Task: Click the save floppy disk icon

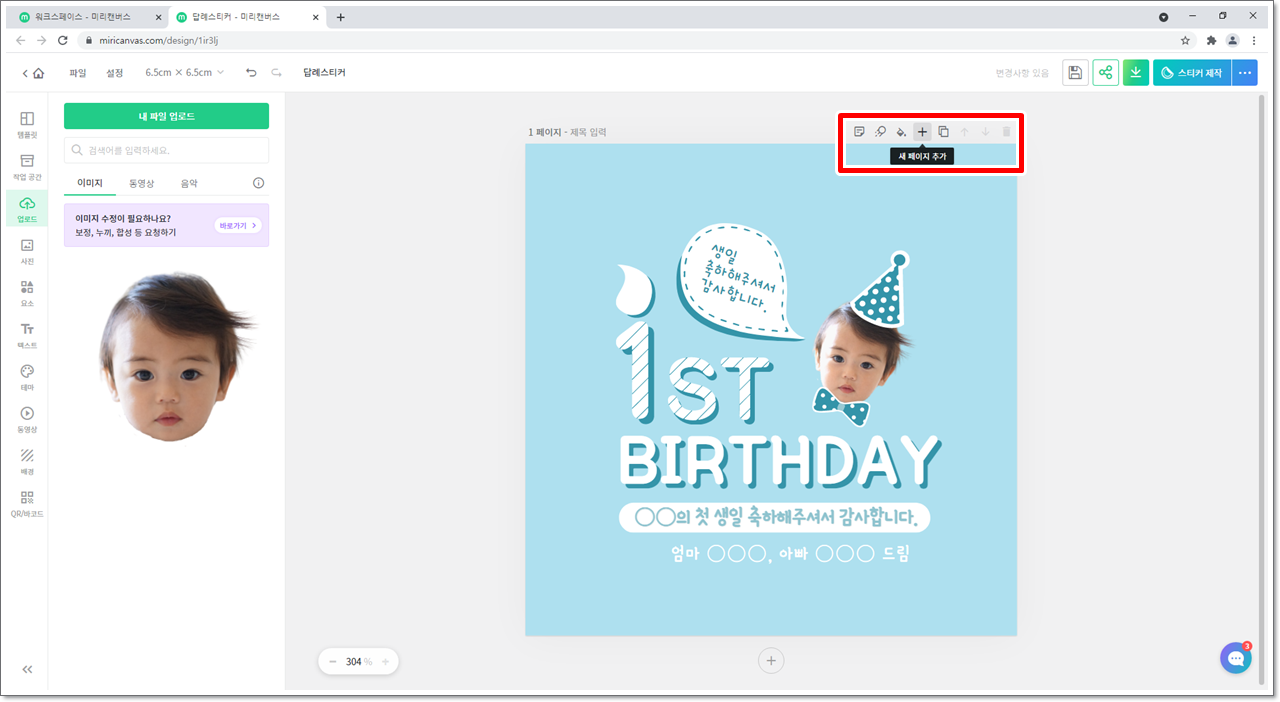Action: (1075, 73)
